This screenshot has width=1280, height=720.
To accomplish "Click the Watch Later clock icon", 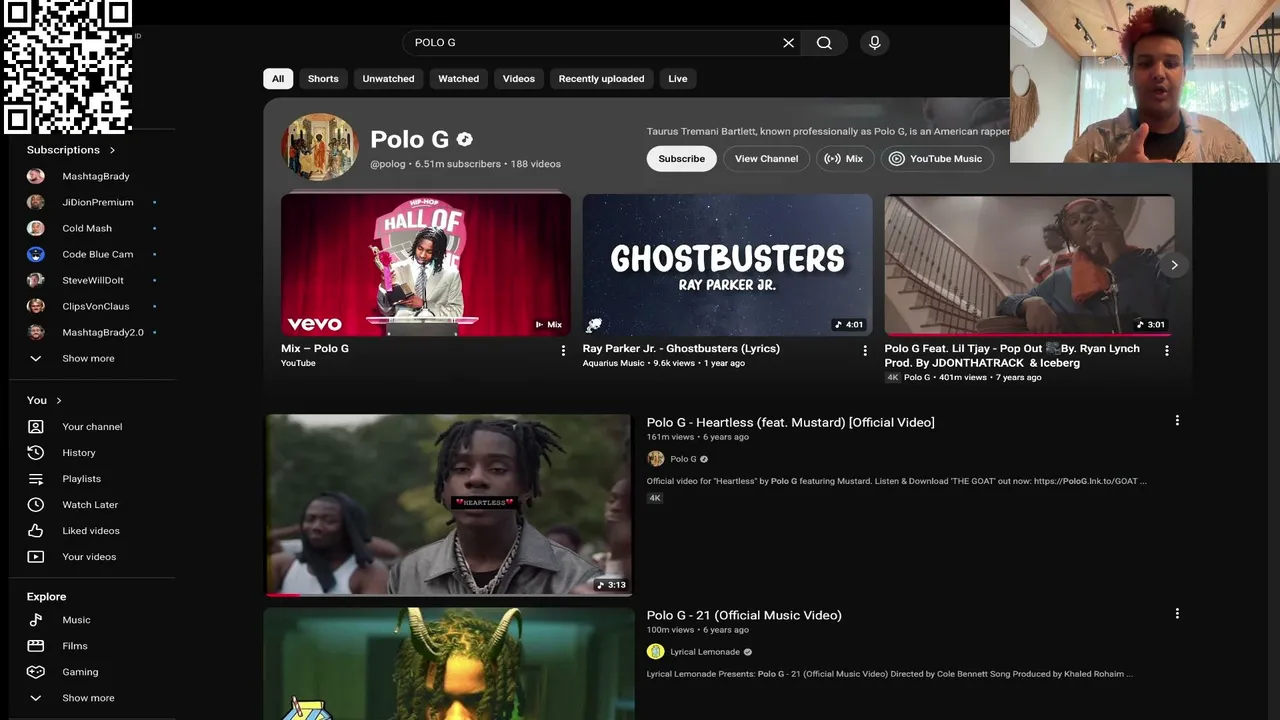I will 36,504.
